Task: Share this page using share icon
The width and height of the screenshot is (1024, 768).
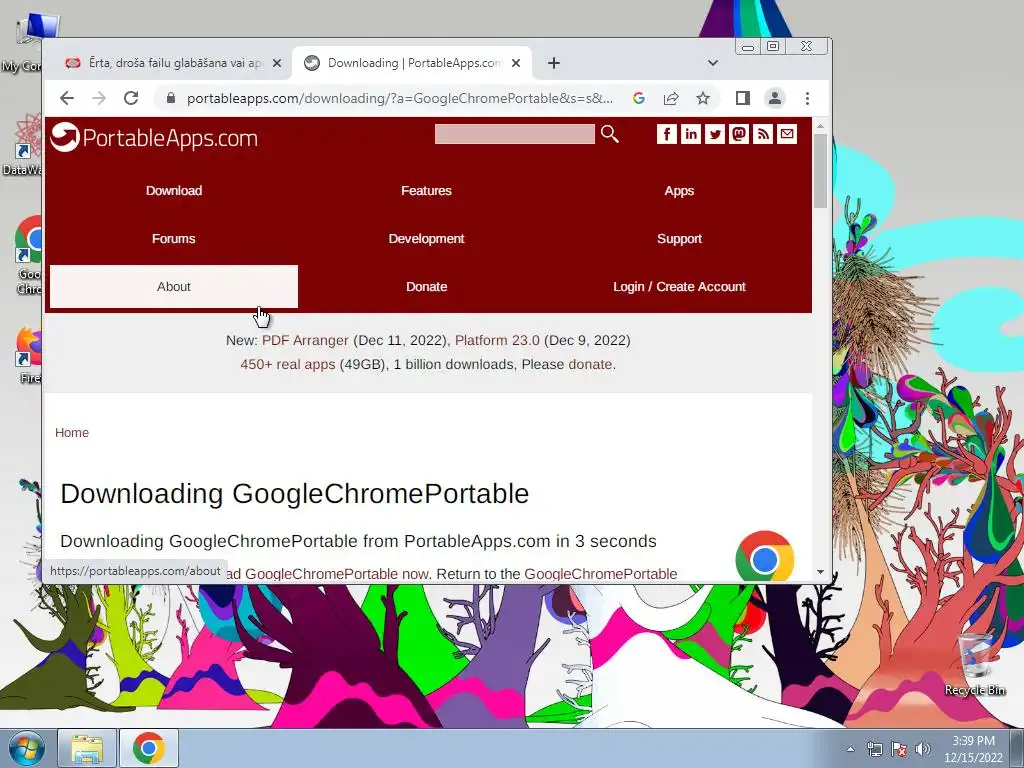Action: [671, 98]
